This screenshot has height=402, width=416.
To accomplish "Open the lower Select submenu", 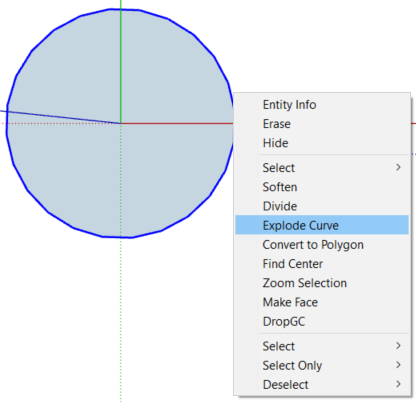I will tap(322, 346).
